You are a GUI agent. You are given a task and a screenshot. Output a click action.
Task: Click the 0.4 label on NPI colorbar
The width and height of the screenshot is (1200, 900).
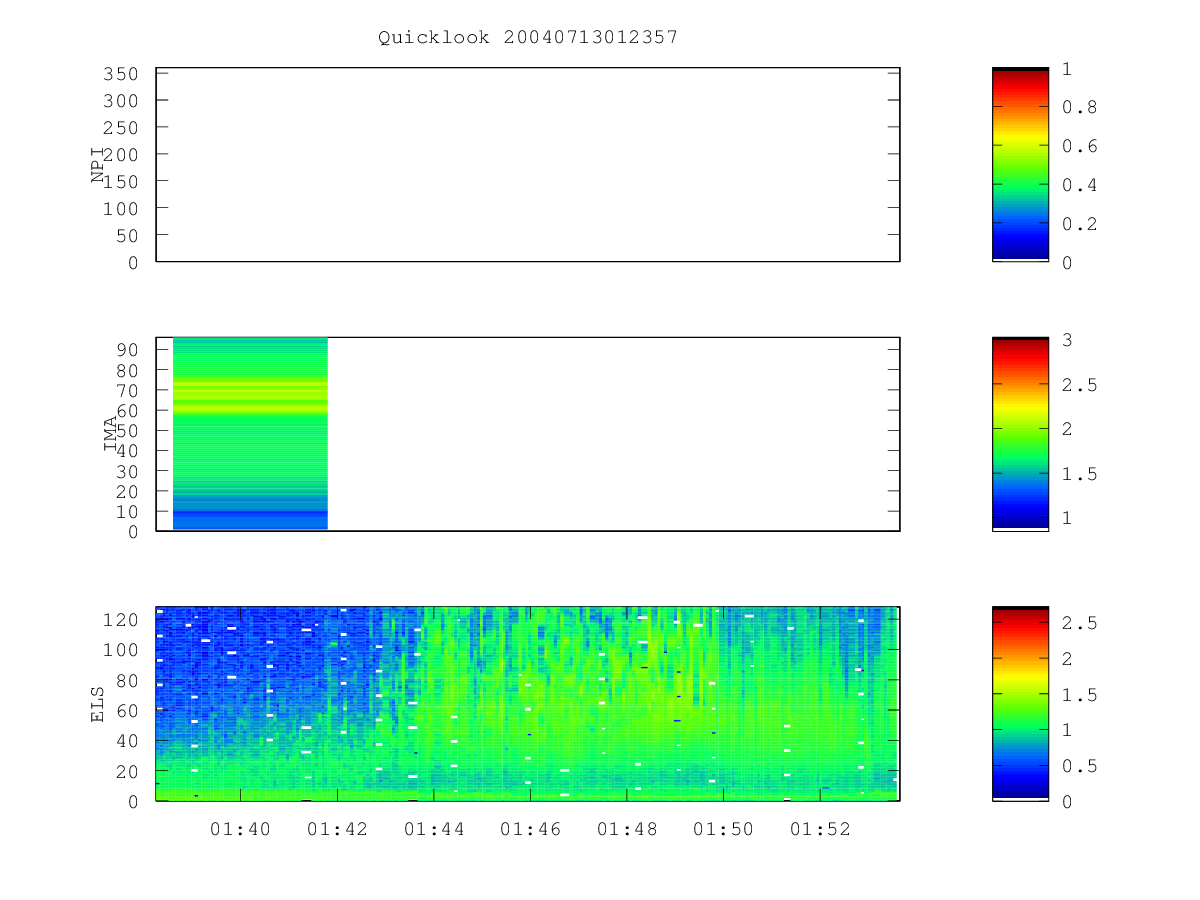tap(1080, 185)
